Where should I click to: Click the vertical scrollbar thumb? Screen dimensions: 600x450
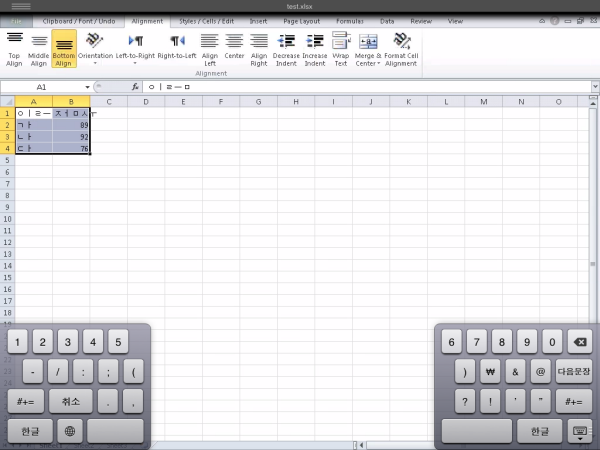point(593,264)
